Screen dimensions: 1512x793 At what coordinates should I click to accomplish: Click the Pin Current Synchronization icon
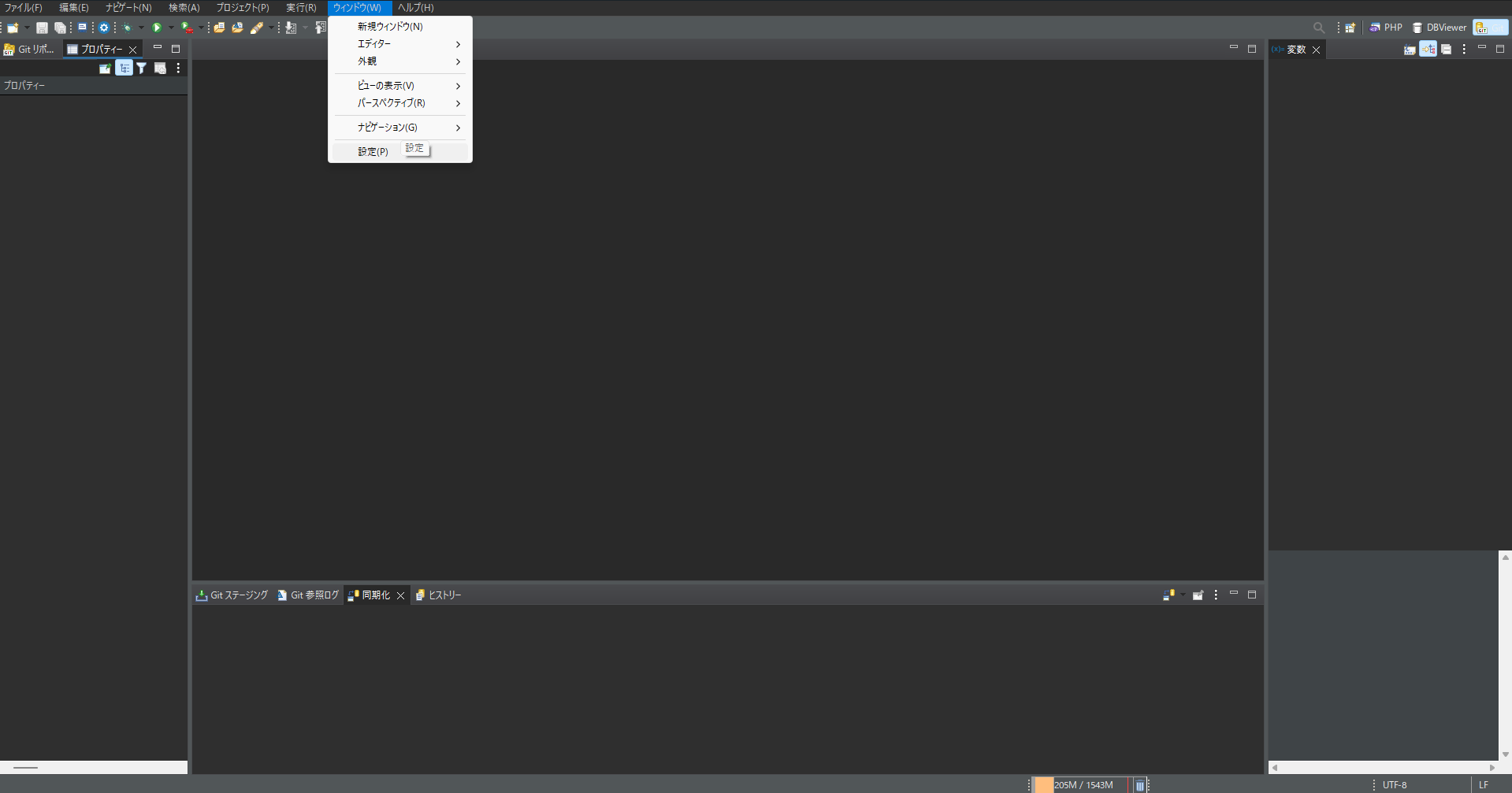click(1198, 595)
